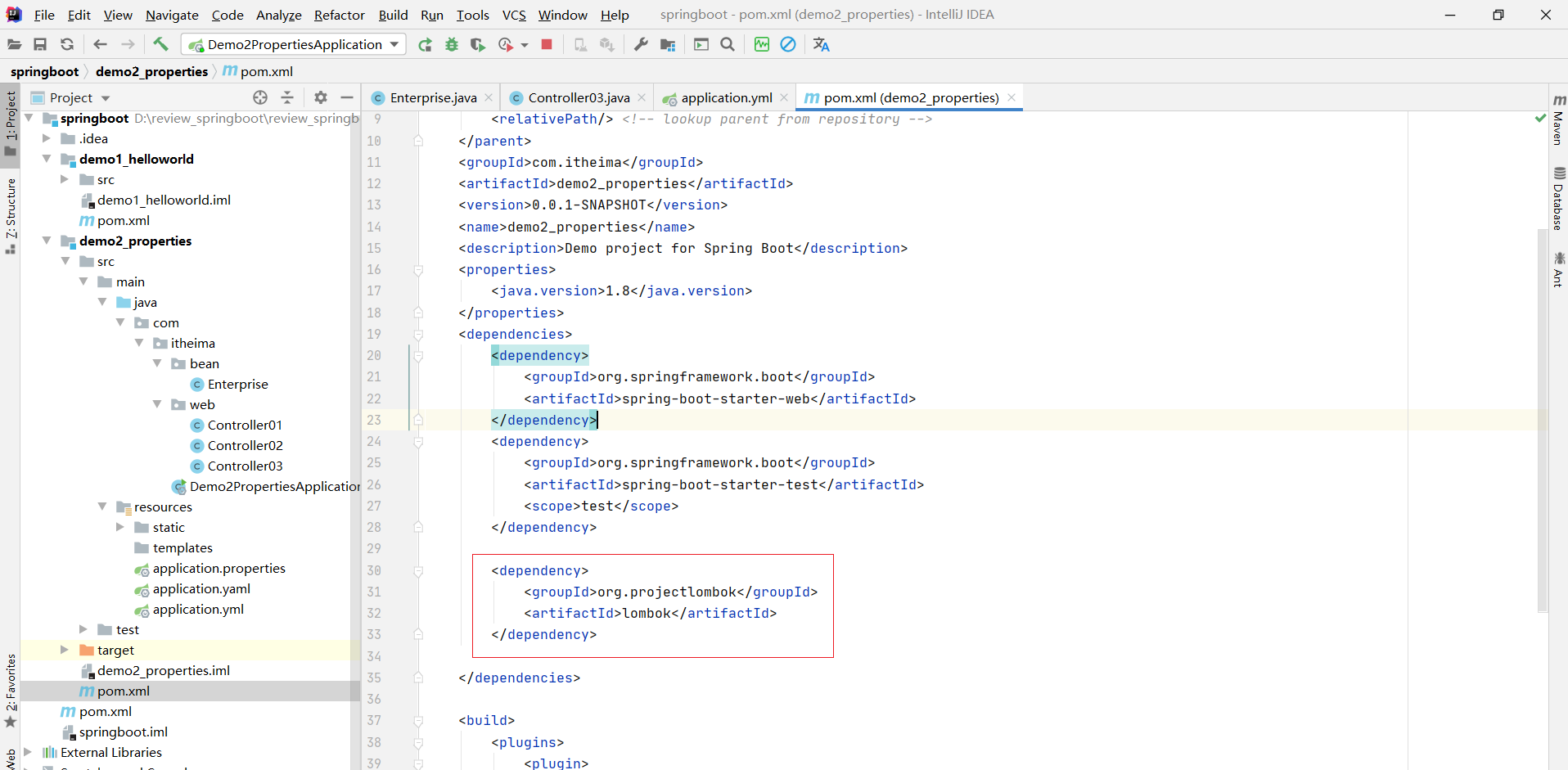Open the Project Structure icon
The width and height of the screenshot is (1568, 770).
click(x=668, y=44)
